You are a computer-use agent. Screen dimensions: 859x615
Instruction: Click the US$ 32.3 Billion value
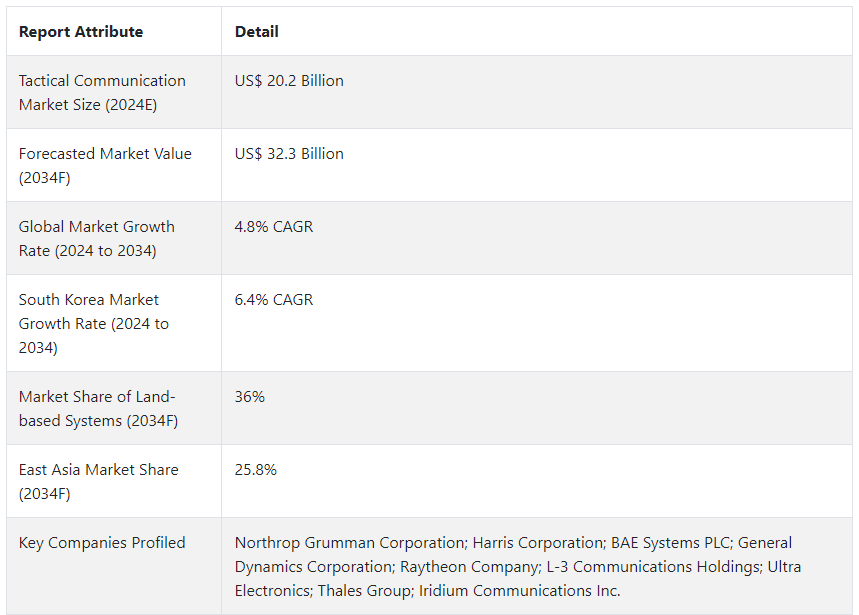click(289, 154)
